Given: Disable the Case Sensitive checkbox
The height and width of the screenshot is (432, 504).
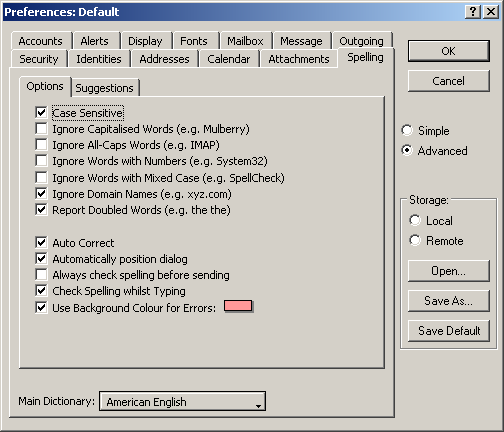Looking at the screenshot, I should point(41,112).
